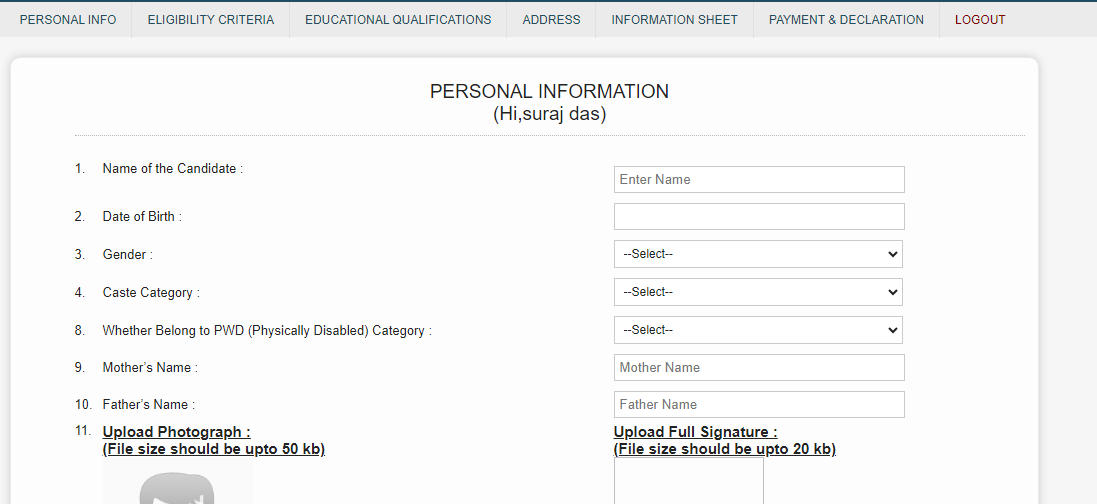Go to Educational Qualifications tab
The width and height of the screenshot is (1097, 504).
pyautogui.click(x=398, y=20)
